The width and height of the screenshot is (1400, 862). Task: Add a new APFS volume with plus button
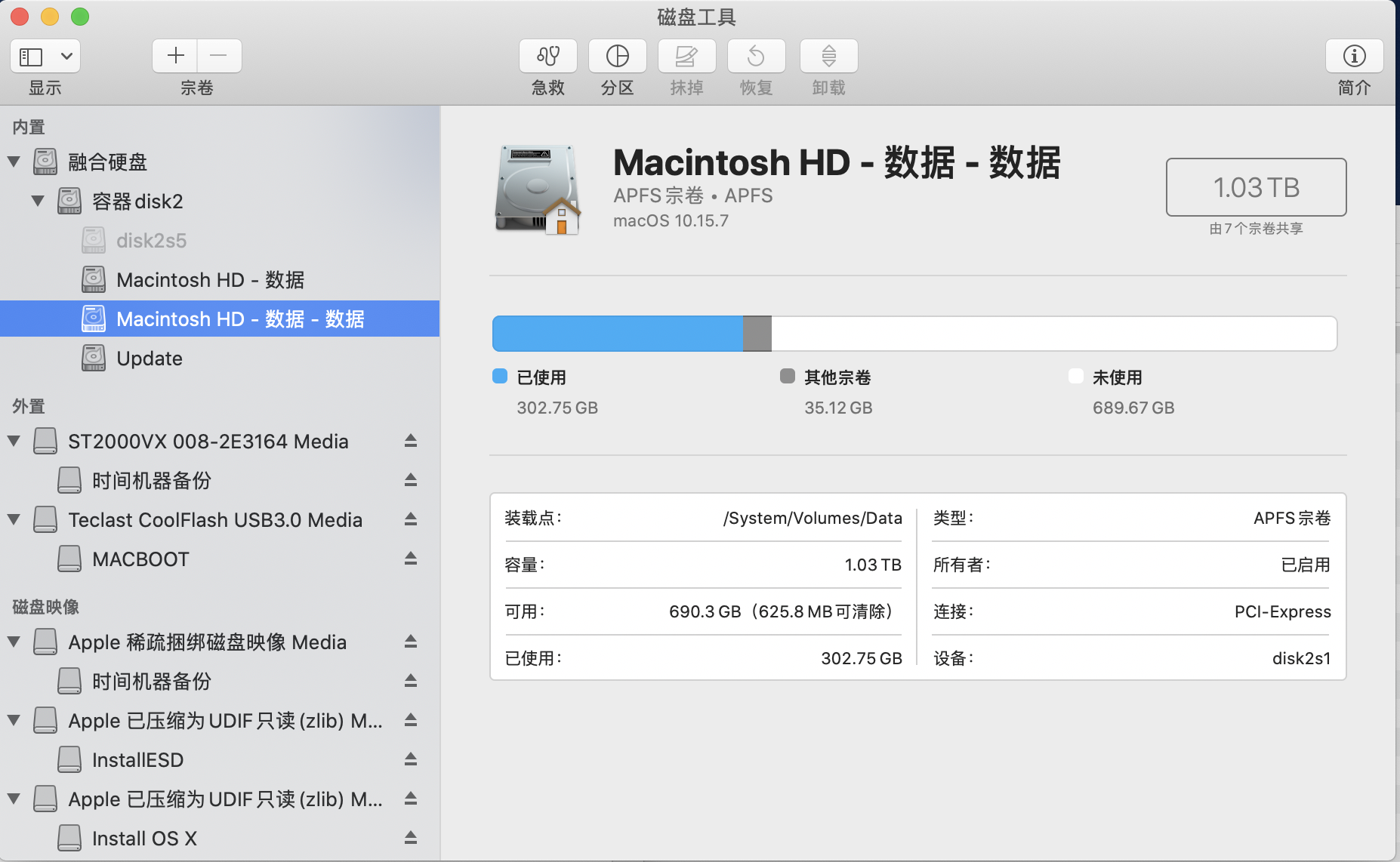point(175,56)
